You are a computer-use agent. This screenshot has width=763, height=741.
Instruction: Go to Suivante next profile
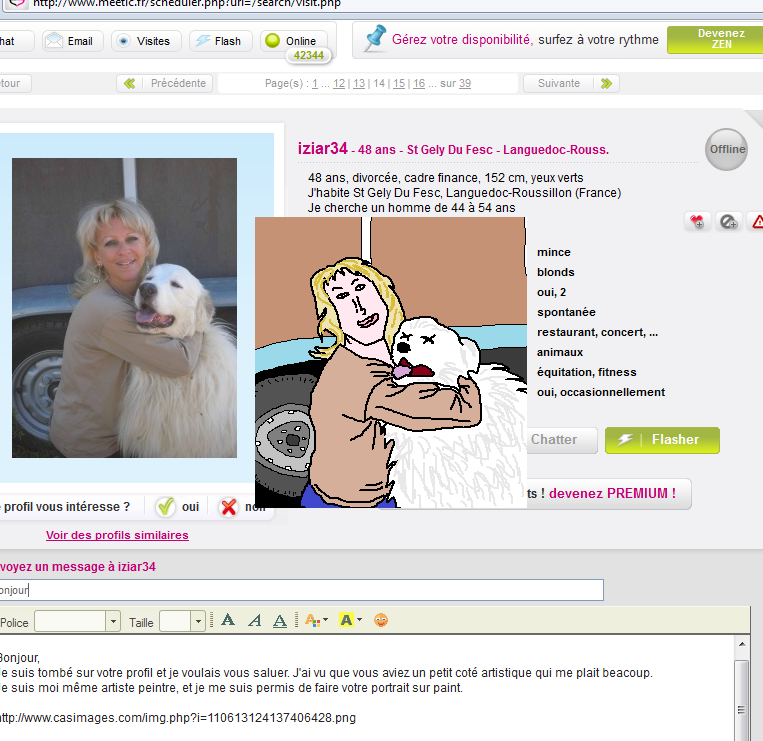[x=571, y=83]
